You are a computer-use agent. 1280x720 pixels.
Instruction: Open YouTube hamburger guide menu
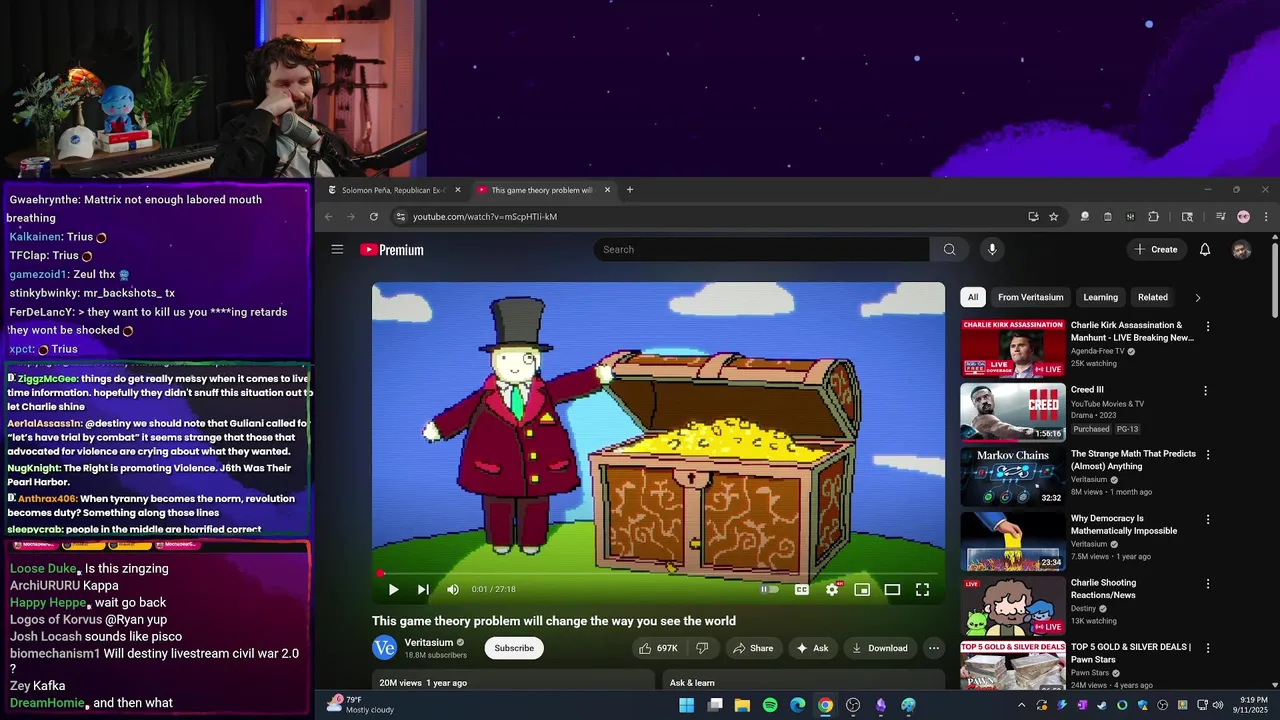337,249
